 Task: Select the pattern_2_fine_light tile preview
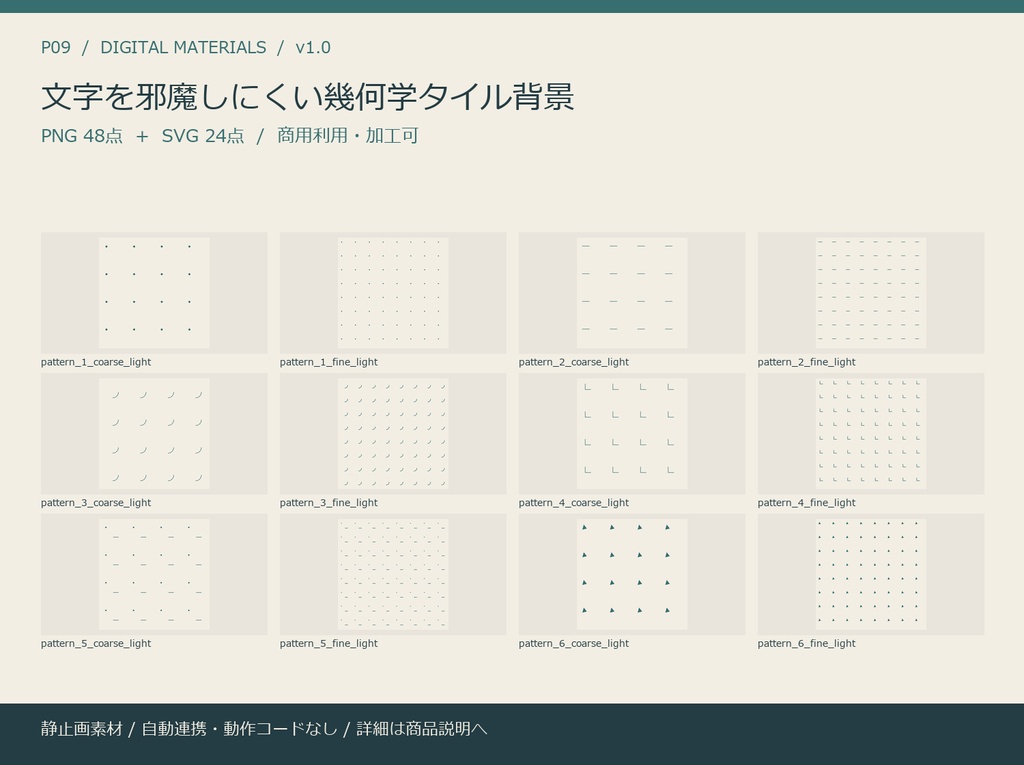(x=871, y=293)
